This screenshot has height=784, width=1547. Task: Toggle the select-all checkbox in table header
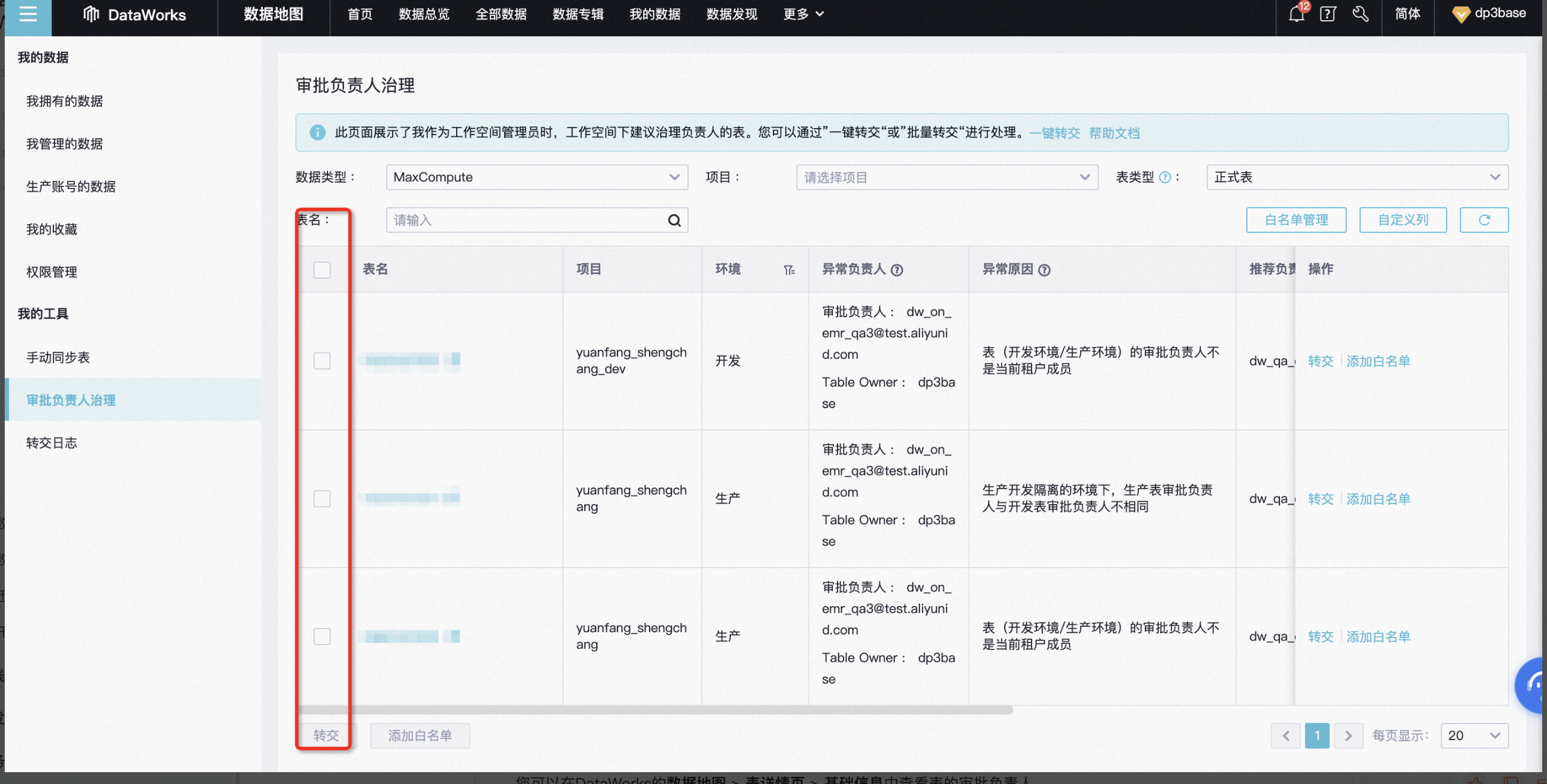point(322,270)
